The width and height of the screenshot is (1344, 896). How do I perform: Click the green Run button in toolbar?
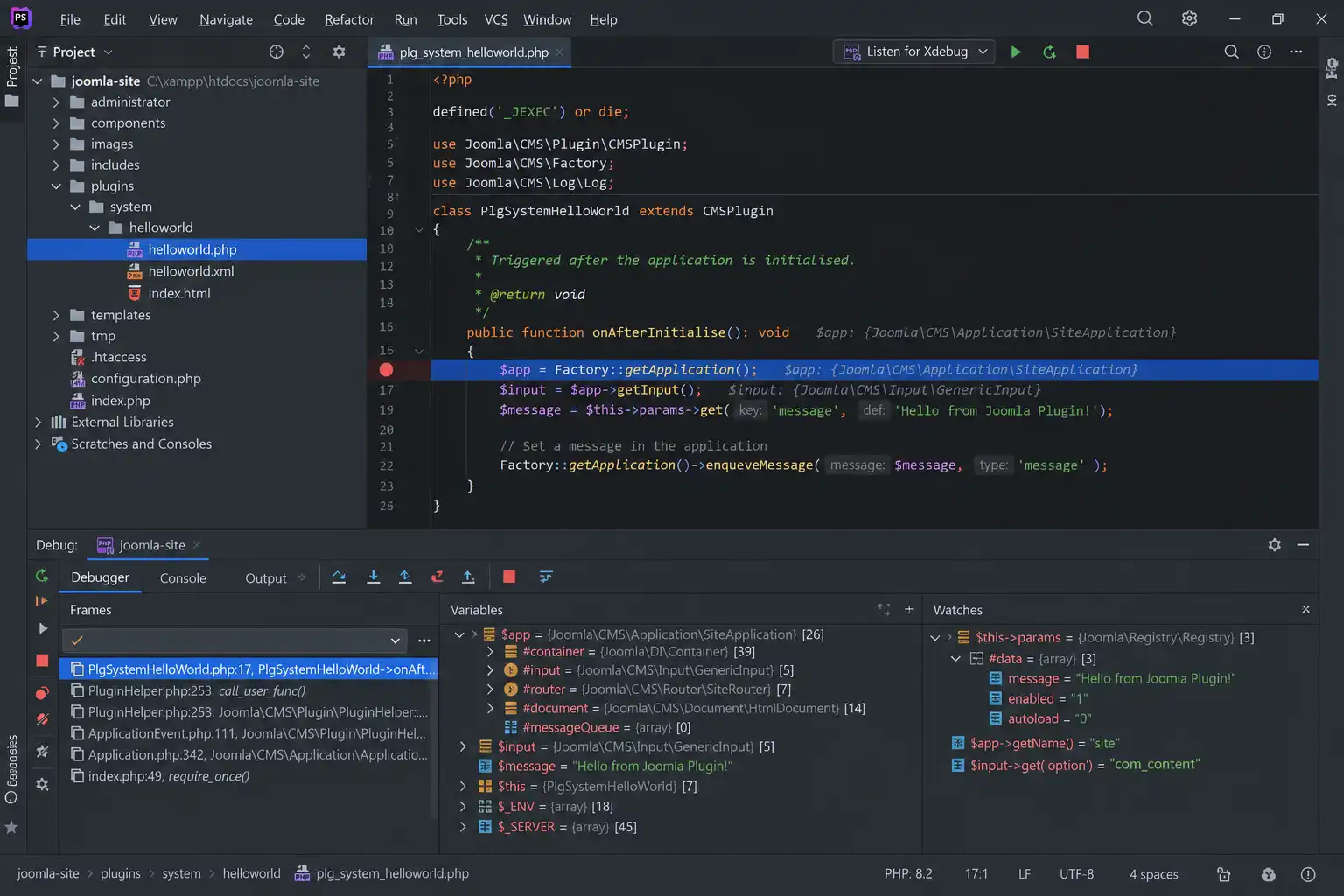coord(1016,52)
